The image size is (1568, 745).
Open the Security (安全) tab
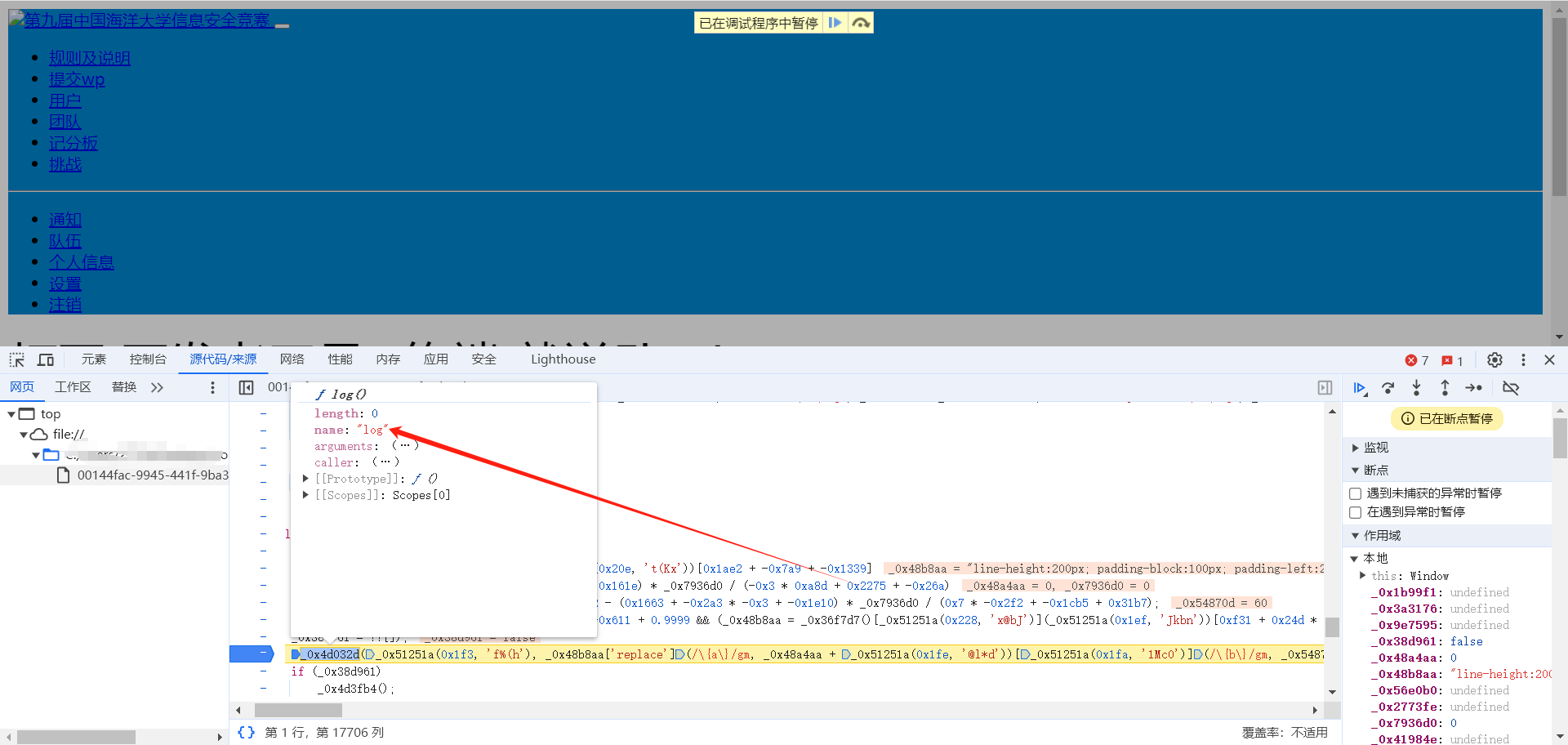pos(483,359)
